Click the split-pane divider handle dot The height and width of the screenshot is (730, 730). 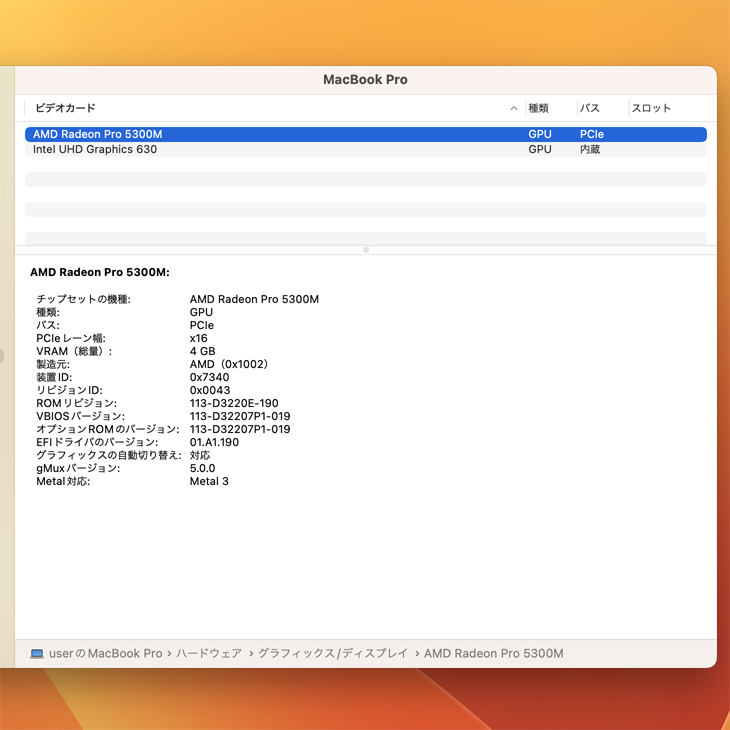click(366, 250)
